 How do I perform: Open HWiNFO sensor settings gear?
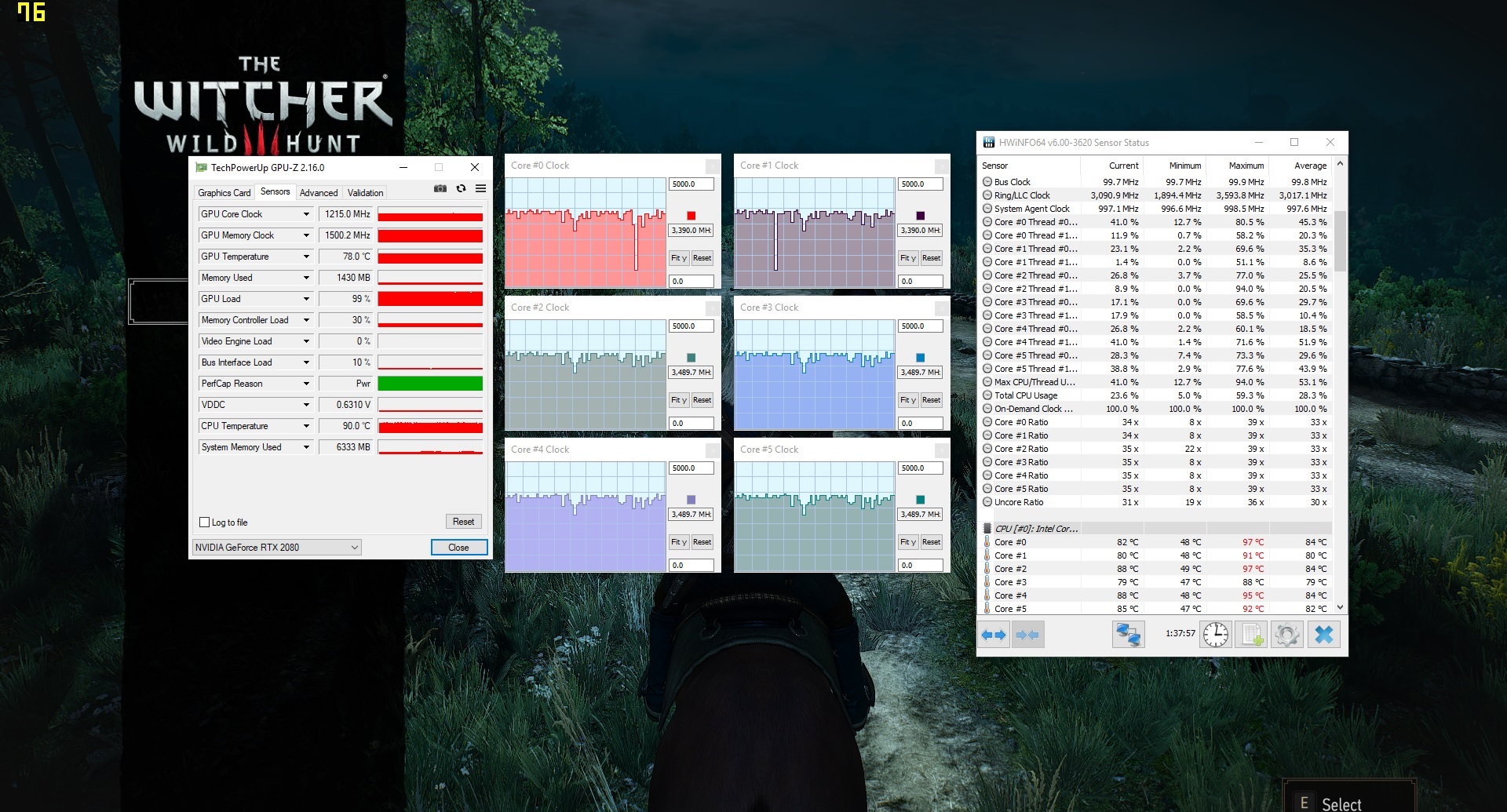coord(1287,634)
